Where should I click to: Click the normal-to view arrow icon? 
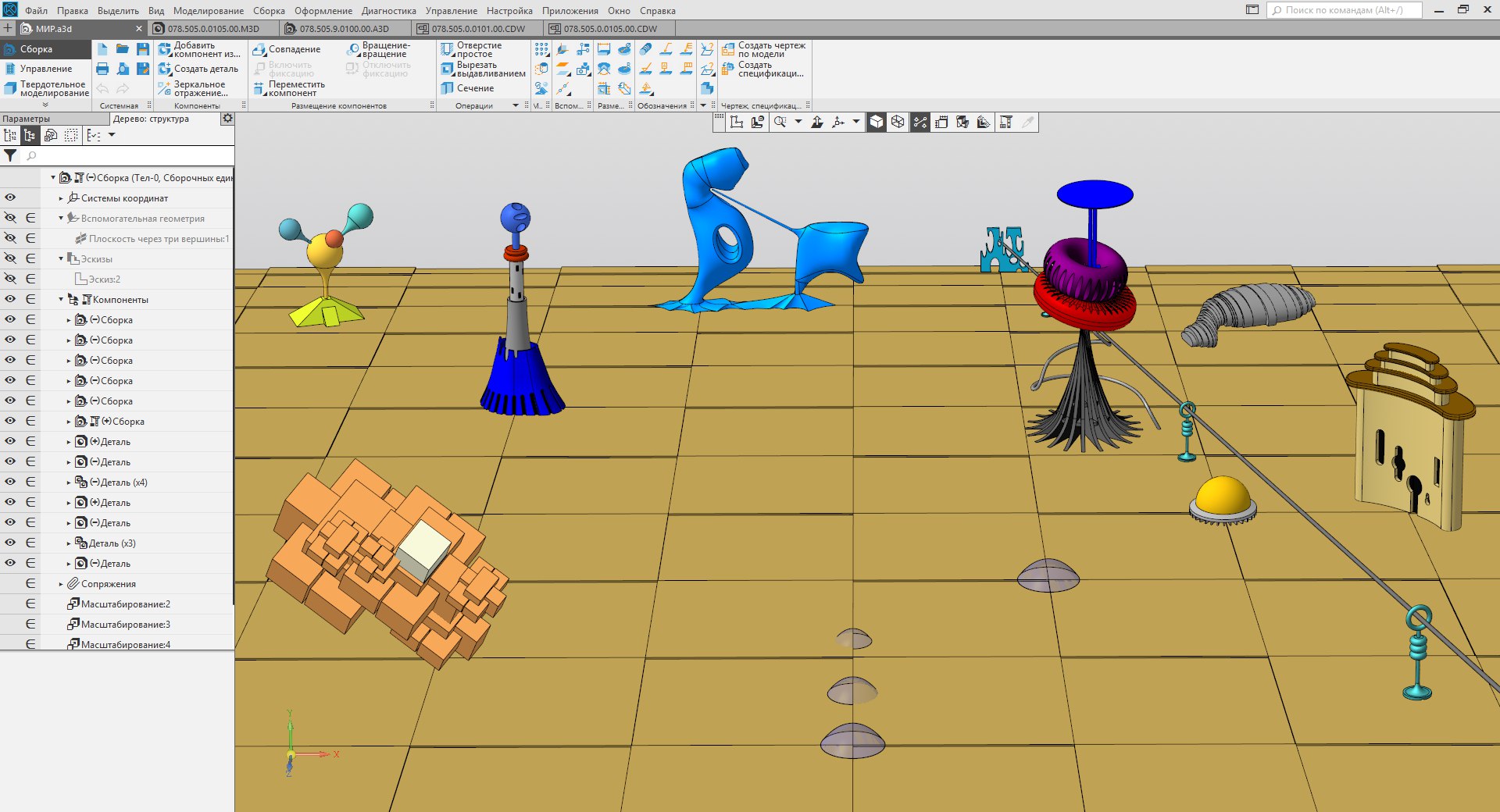pos(817,122)
